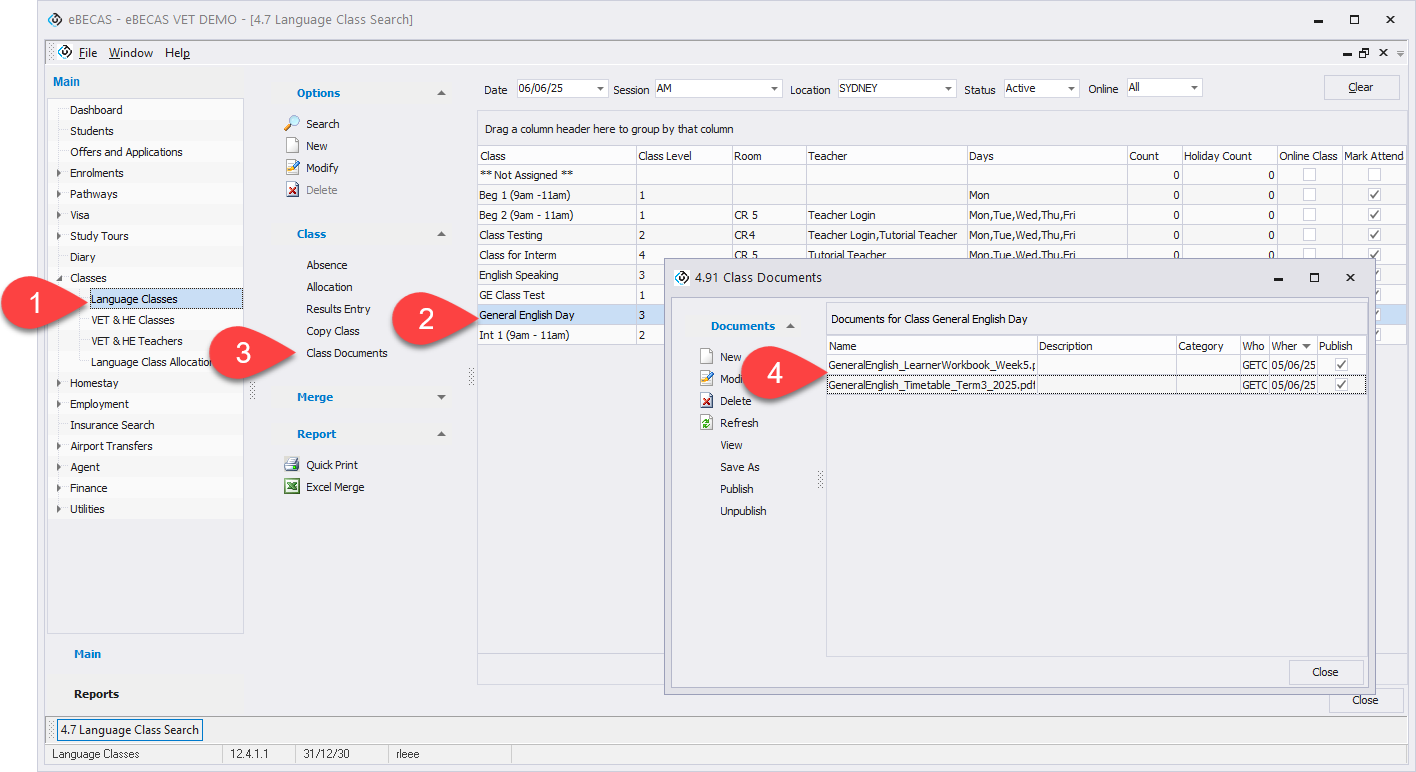Click the Search magnifier icon in Options

(x=292, y=123)
